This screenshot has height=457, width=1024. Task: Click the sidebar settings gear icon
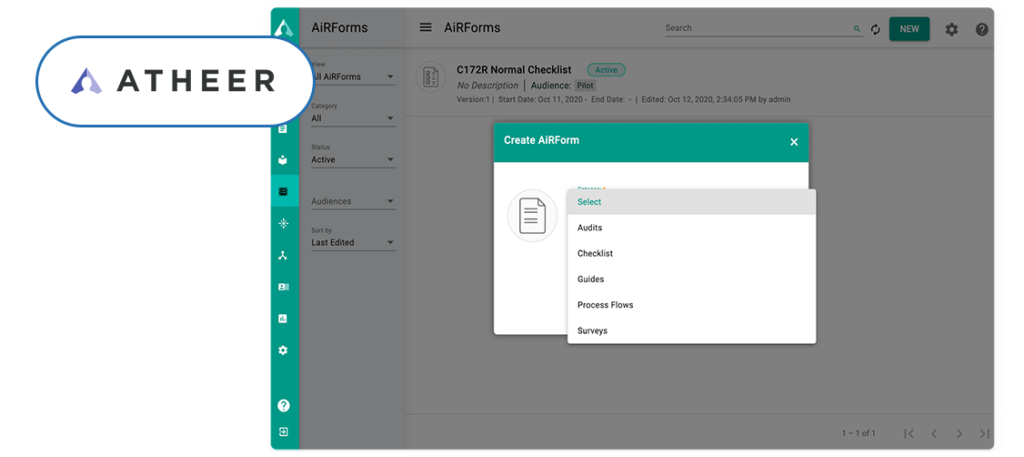(283, 350)
